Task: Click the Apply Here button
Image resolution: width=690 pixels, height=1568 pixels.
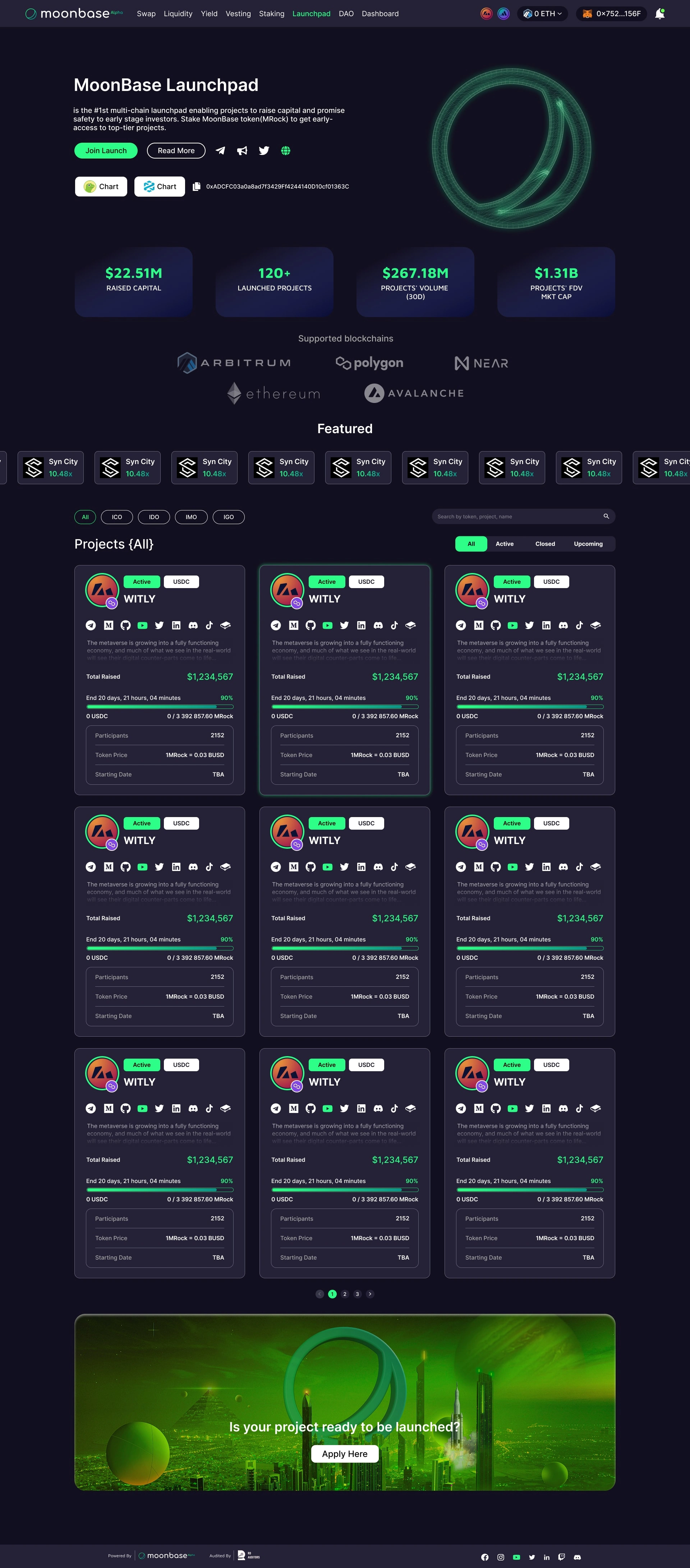Action: point(345,1454)
